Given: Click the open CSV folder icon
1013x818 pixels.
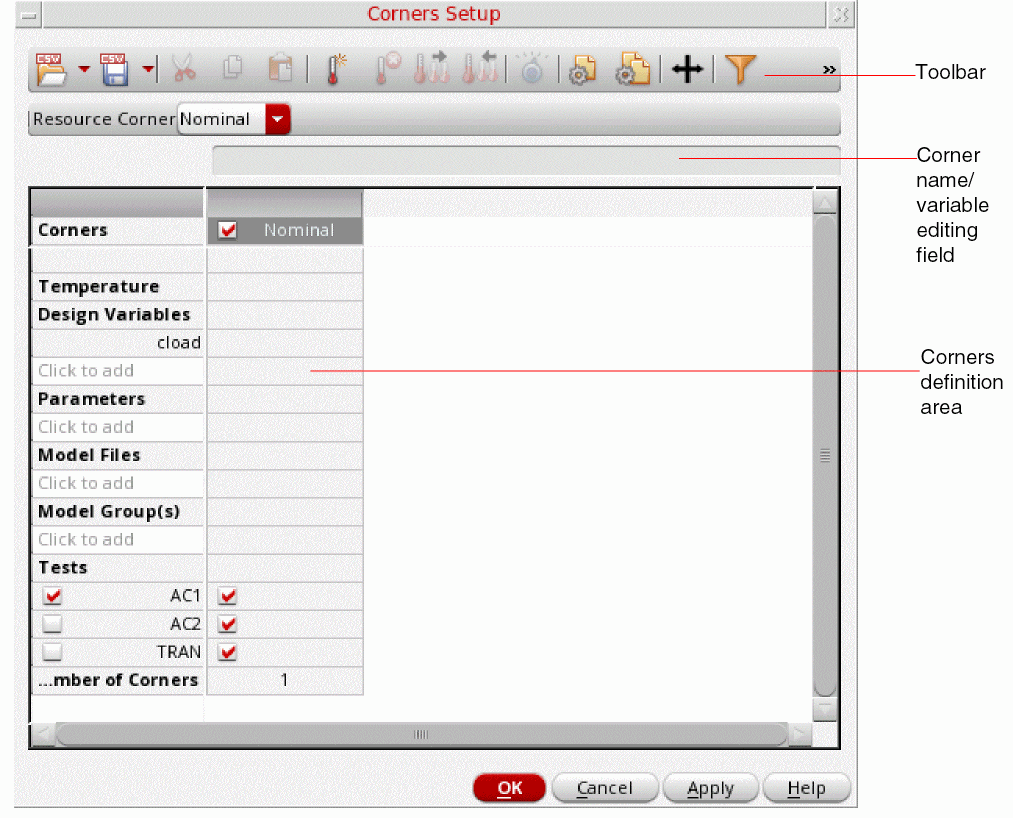Looking at the screenshot, I should tap(51, 69).
